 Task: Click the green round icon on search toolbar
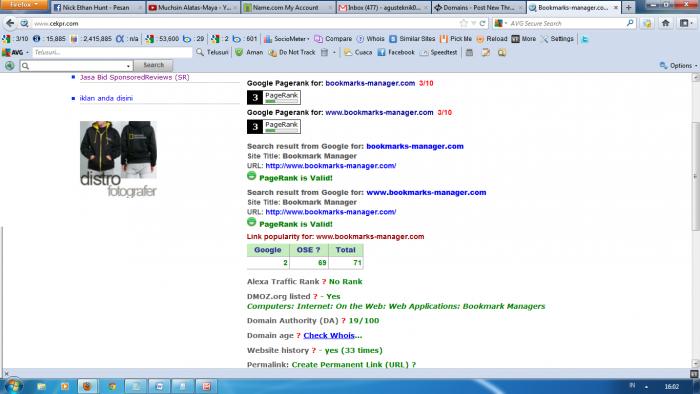coord(9,66)
